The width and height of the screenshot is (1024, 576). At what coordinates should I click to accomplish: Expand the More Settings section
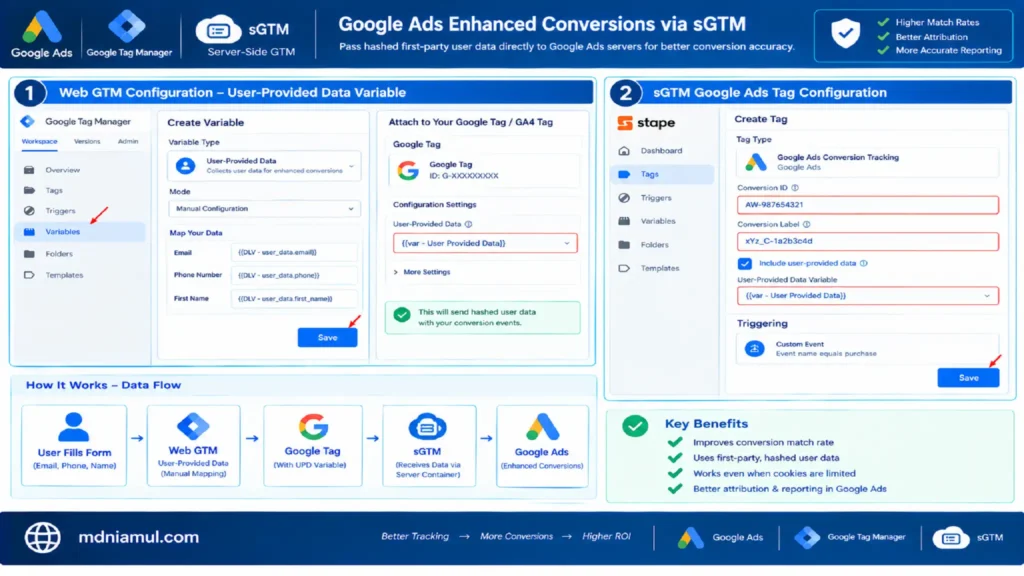point(422,272)
